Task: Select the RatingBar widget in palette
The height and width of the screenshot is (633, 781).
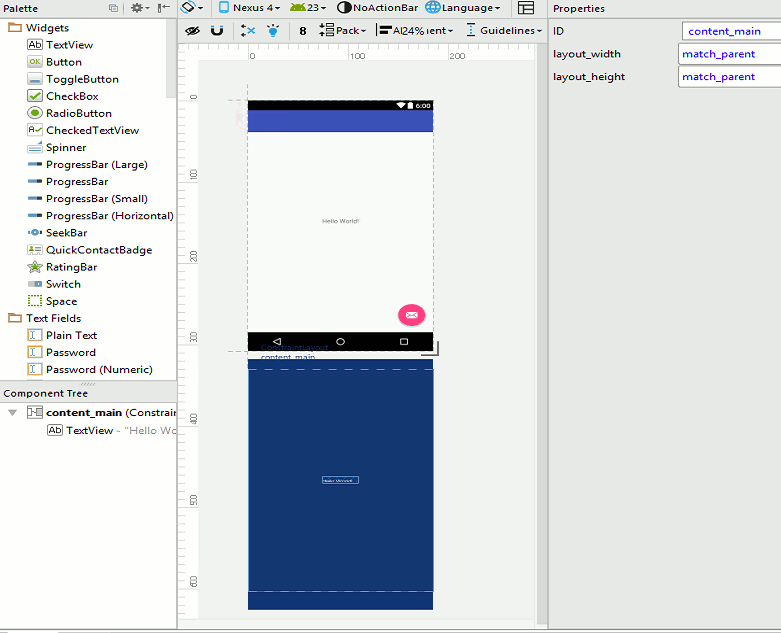Action: 62,267
